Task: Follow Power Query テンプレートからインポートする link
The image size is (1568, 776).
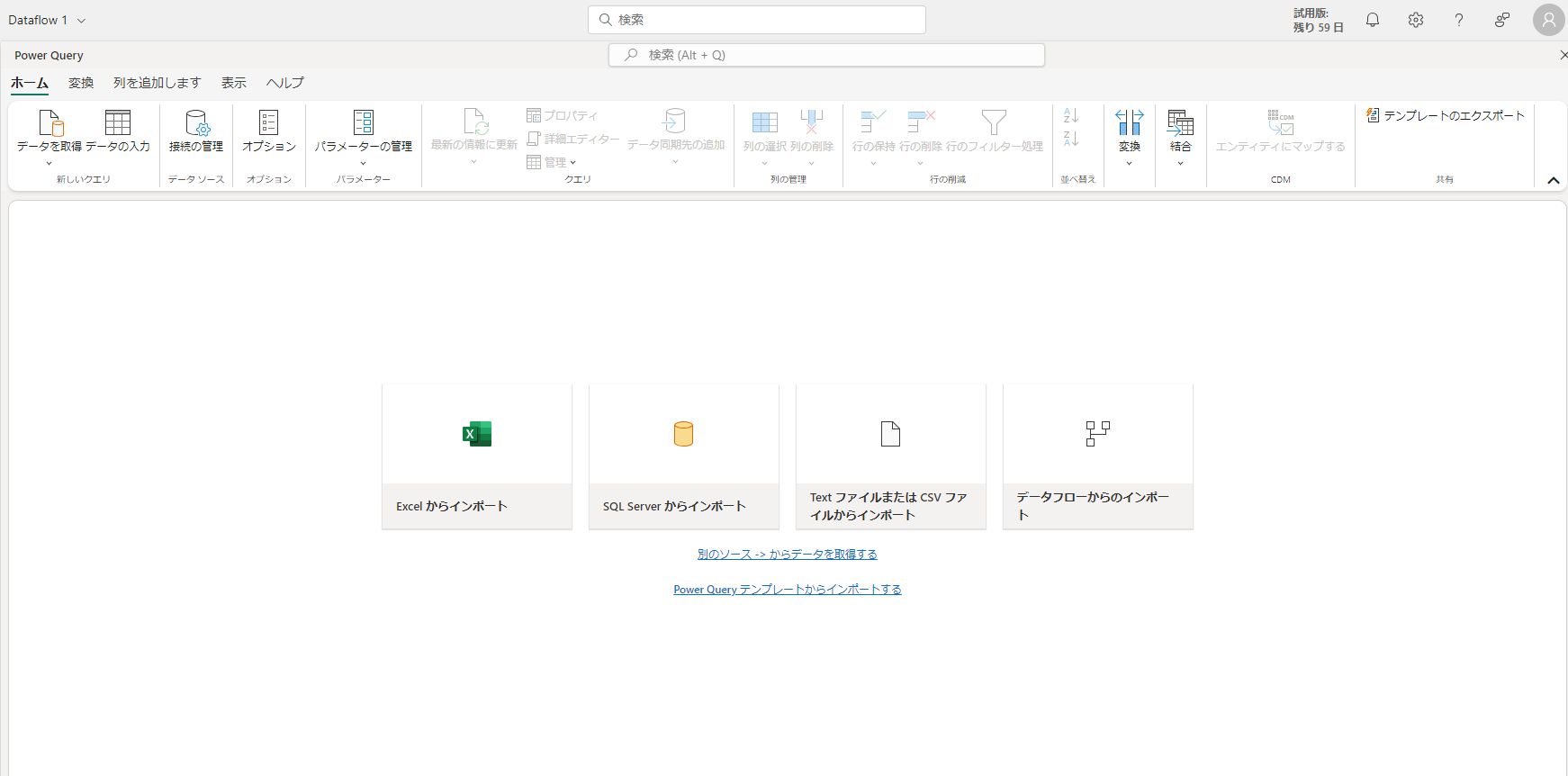Action: coord(788,590)
